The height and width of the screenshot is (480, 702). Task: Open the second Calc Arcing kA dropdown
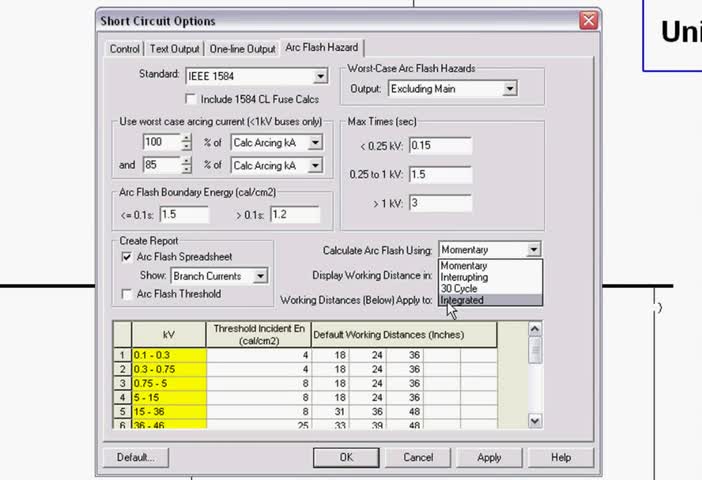[315, 165]
